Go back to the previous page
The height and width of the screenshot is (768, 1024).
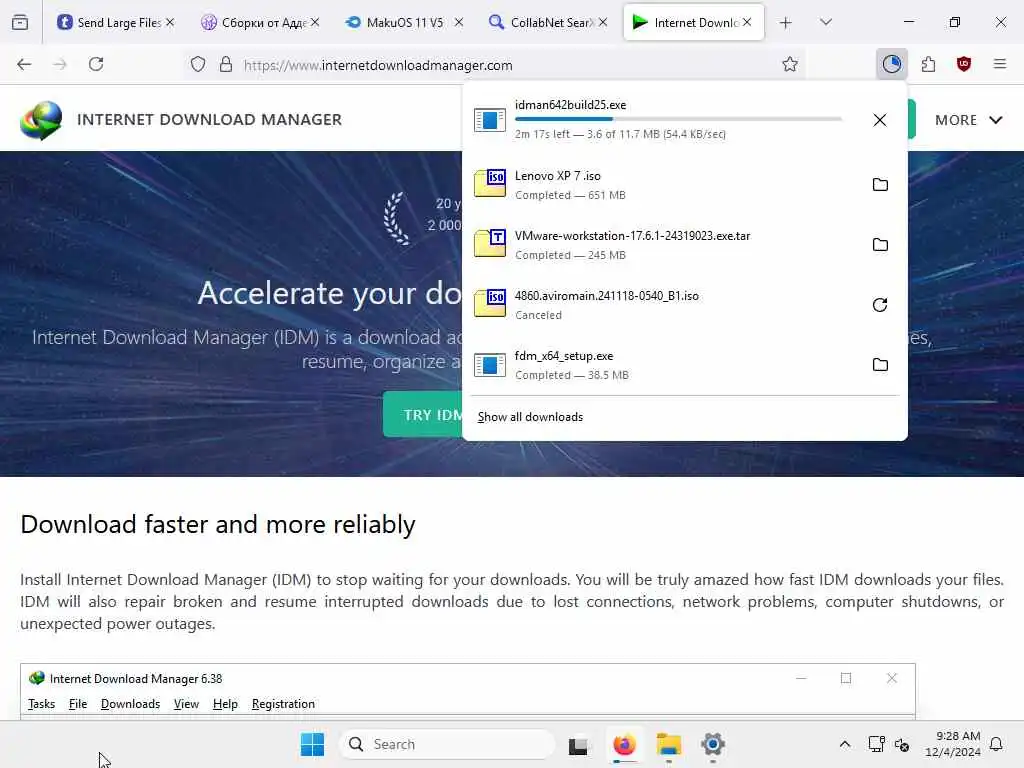click(24, 64)
